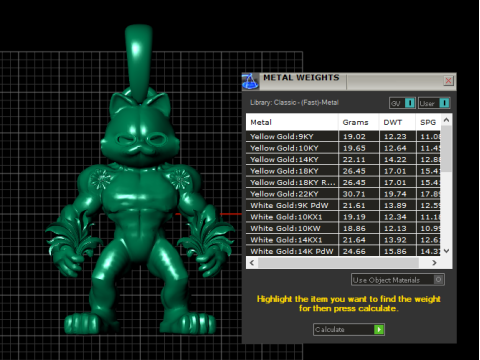Select the White Gold:9K PdW row

(343, 205)
